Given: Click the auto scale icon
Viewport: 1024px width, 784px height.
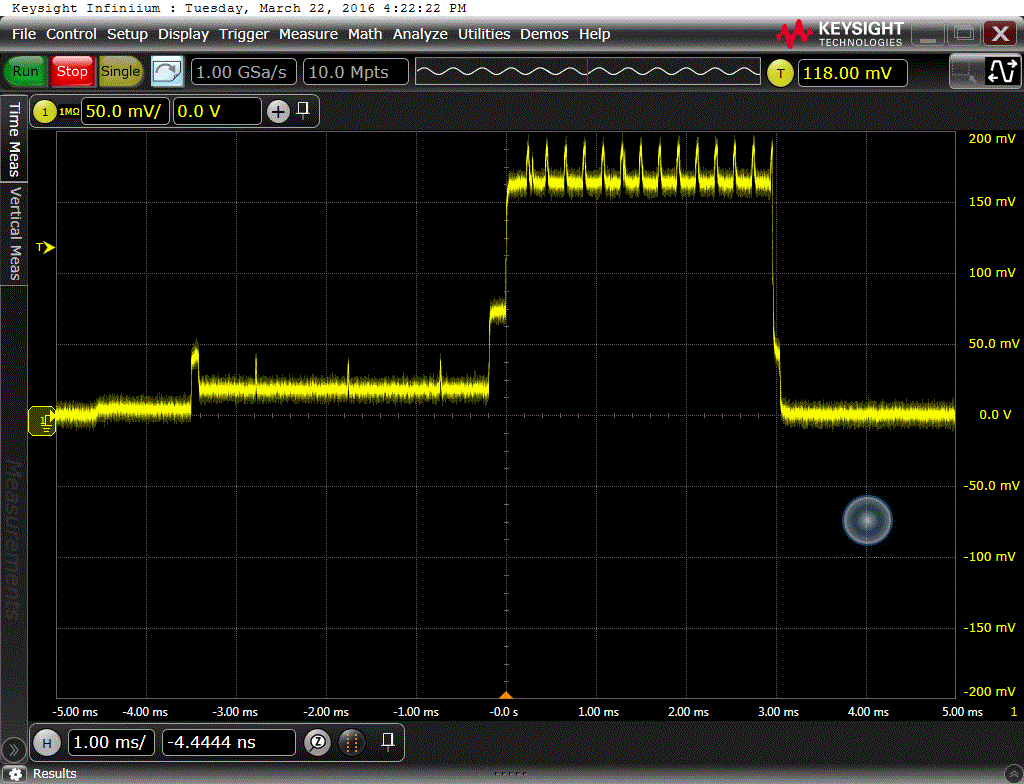Looking at the screenshot, I should (167, 72).
